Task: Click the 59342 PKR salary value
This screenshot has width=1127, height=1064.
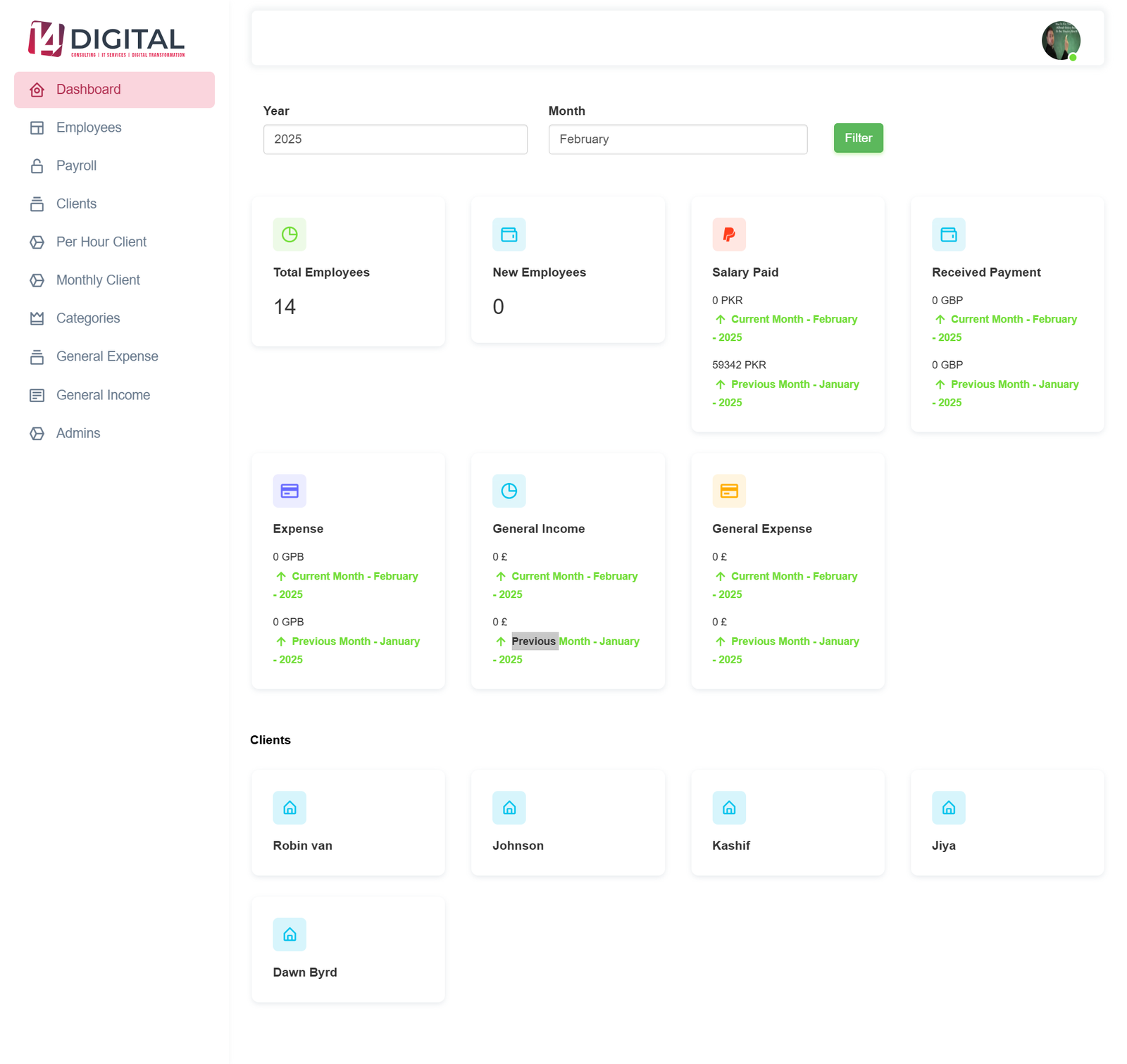Action: pyautogui.click(x=739, y=365)
